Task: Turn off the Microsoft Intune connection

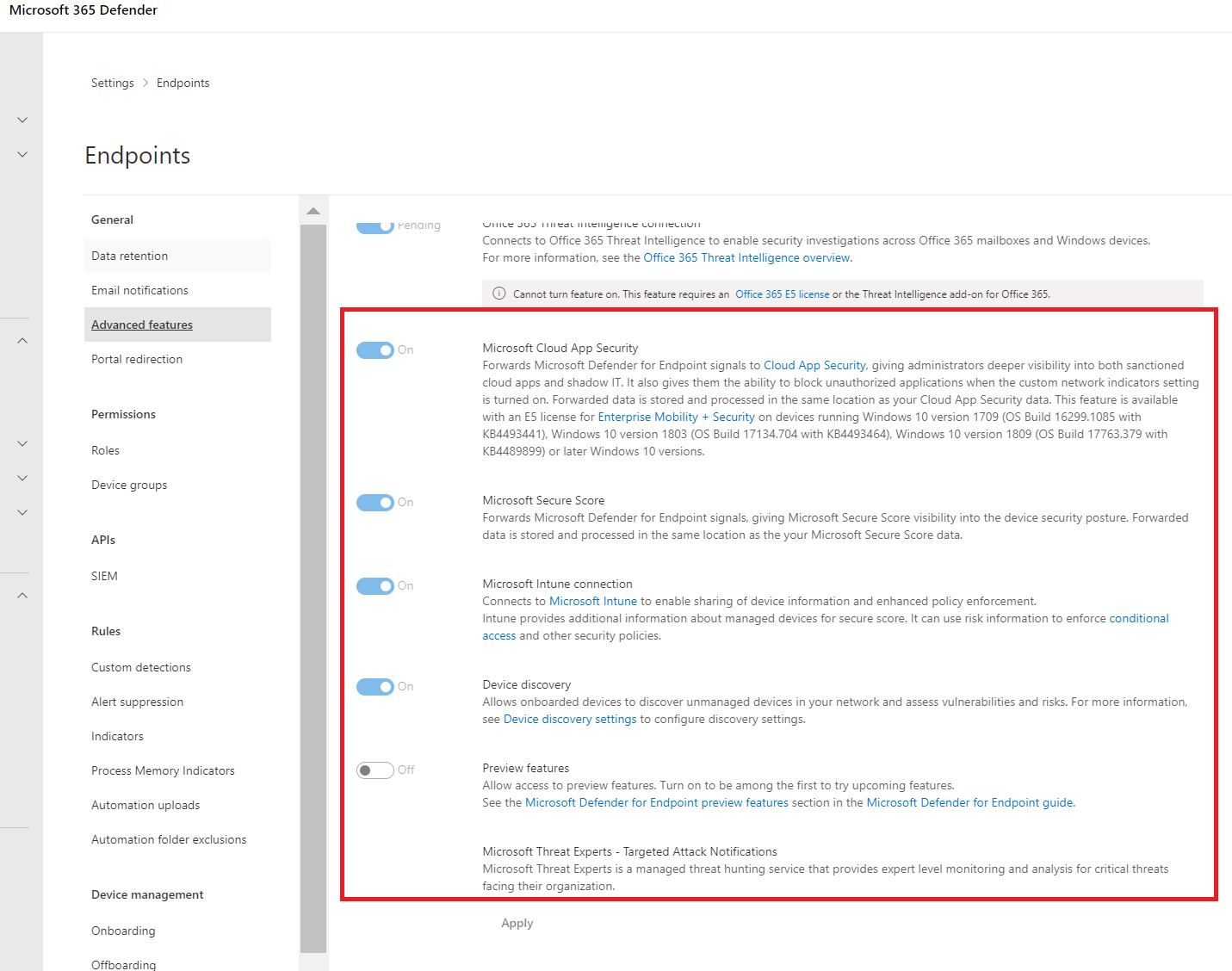Action: tap(375, 585)
